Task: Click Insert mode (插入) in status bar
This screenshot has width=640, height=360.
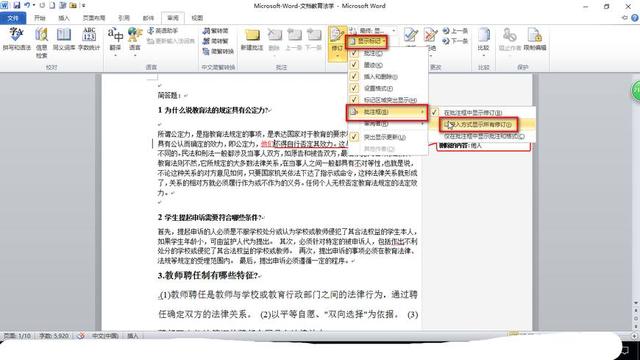Action: 133,336
